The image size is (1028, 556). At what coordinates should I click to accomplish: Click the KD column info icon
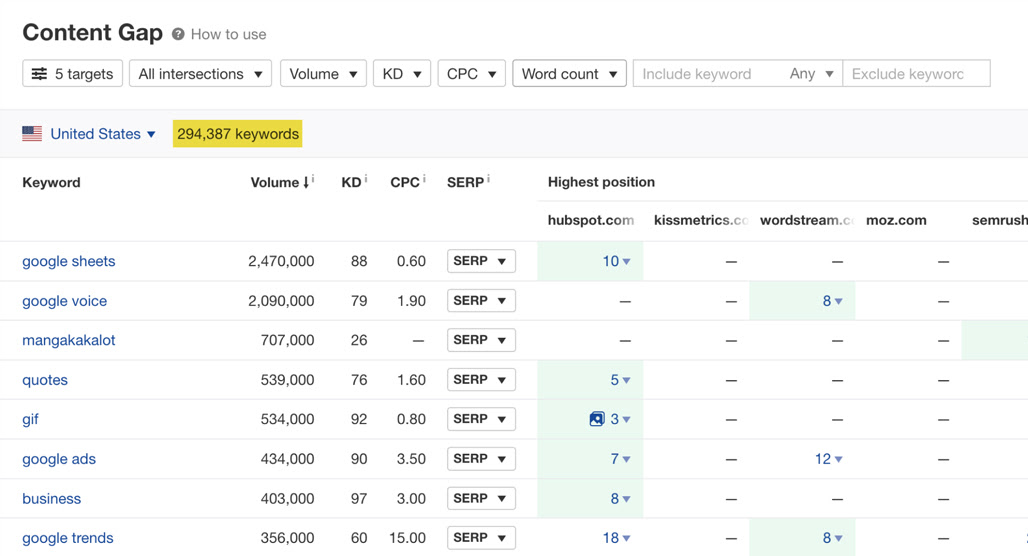tap(365, 178)
